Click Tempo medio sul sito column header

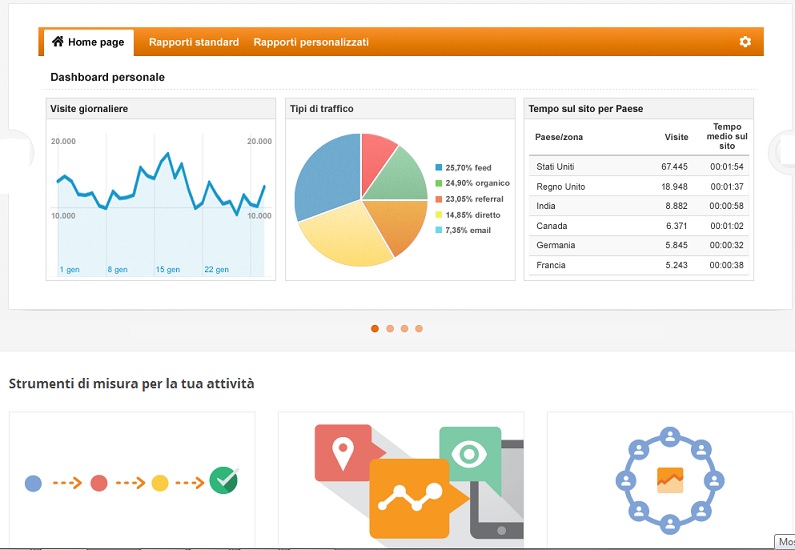click(727, 136)
